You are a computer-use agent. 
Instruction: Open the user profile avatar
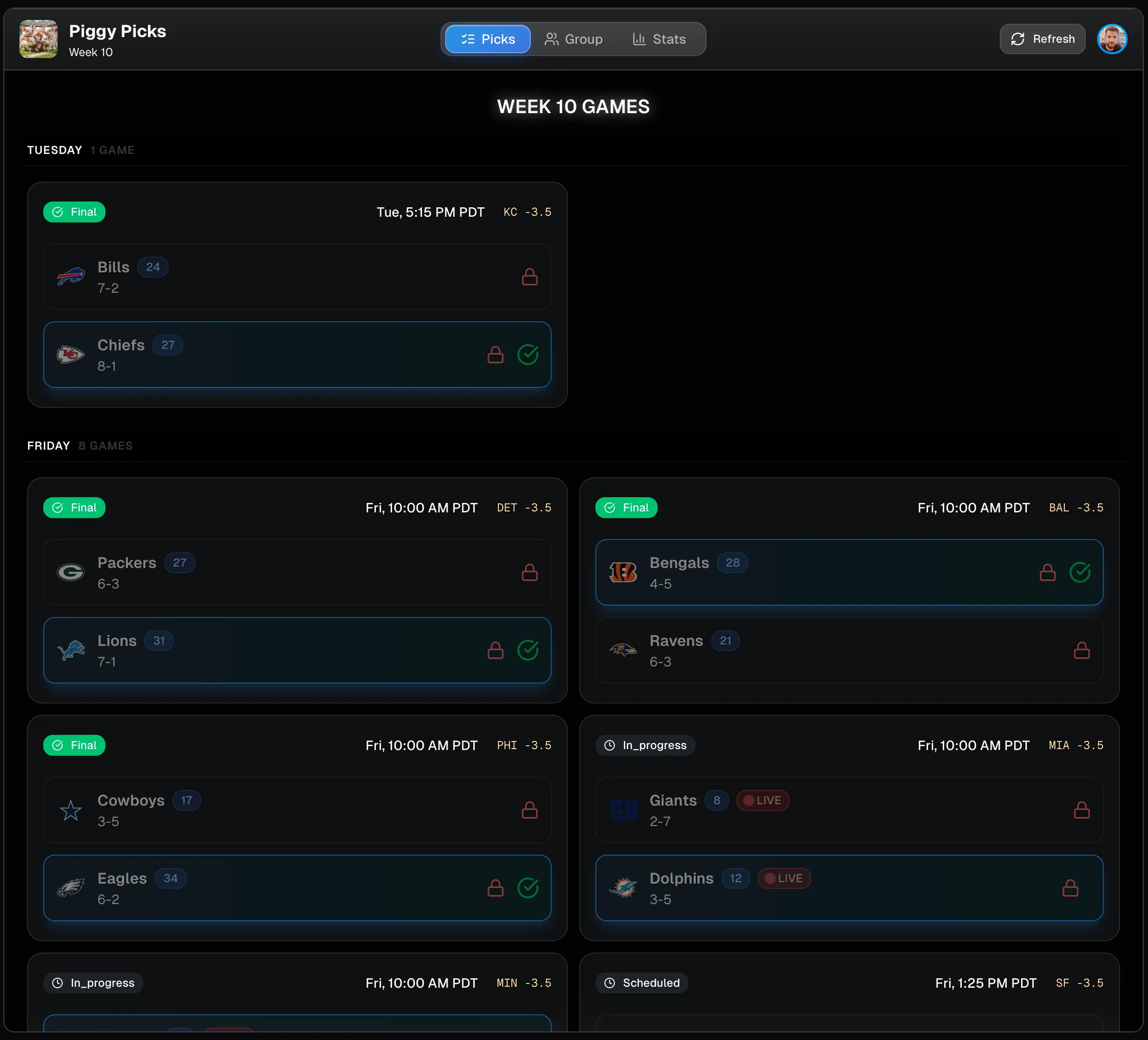[x=1111, y=39]
